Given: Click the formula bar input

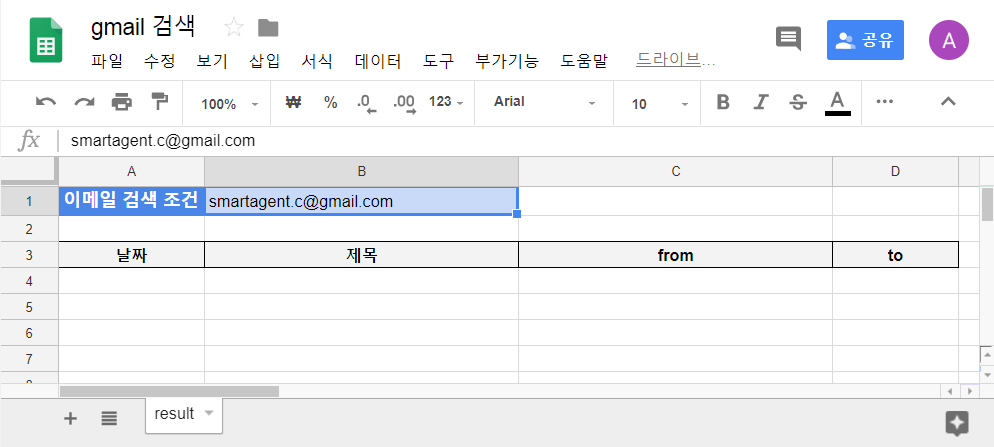Looking at the screenshot, I should tap(526, 141).
